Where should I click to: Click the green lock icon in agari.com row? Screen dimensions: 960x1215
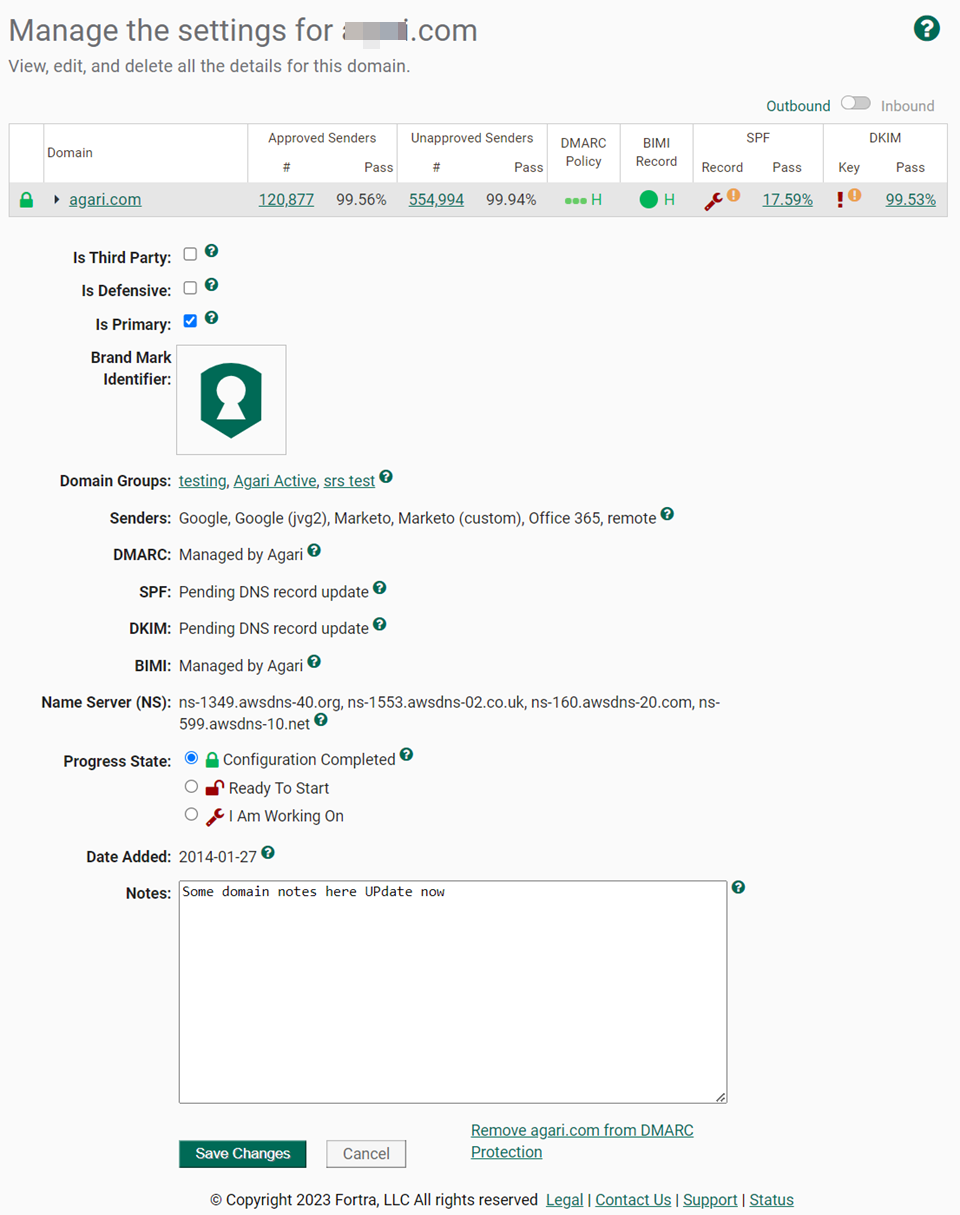[x=26, y=200]
